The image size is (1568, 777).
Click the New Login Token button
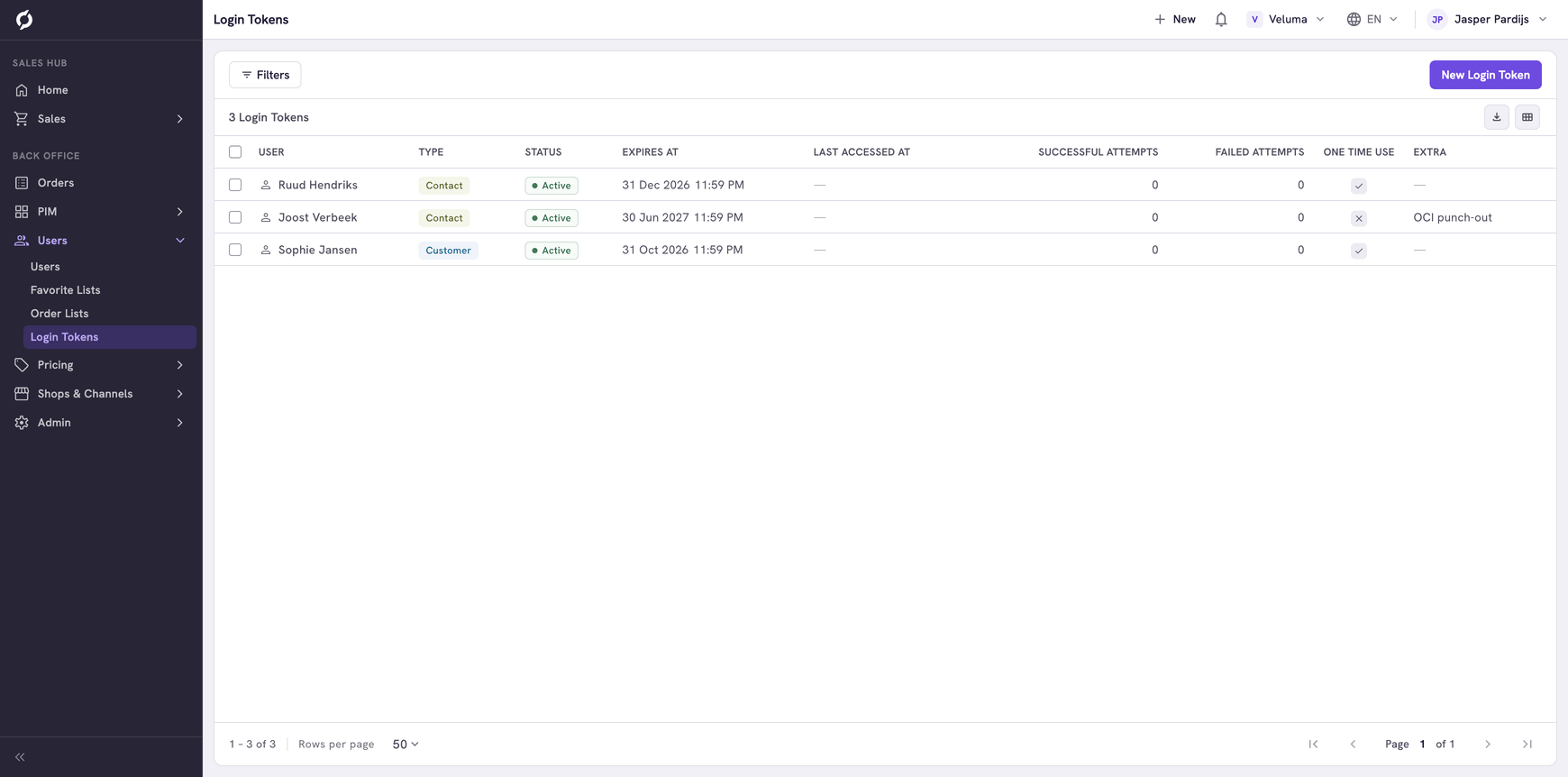click(1485, 75)
